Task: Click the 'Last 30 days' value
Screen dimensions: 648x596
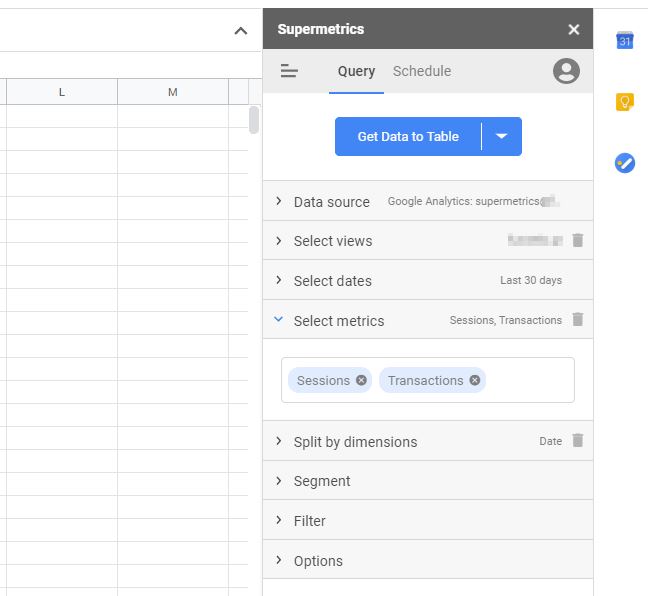Action: pos(531,280)
